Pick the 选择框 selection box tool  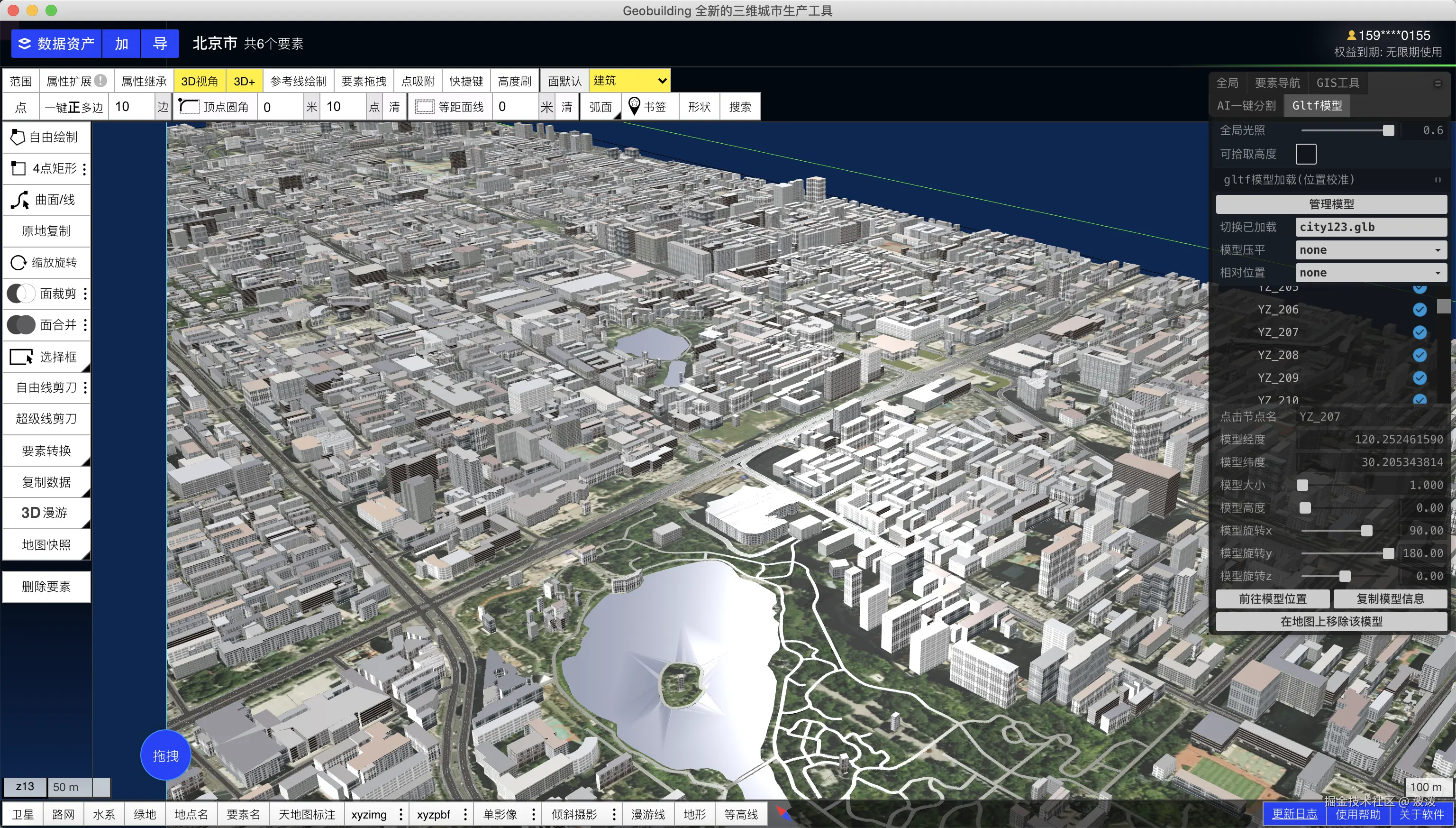pyautogui.click(x=45, y=357)
